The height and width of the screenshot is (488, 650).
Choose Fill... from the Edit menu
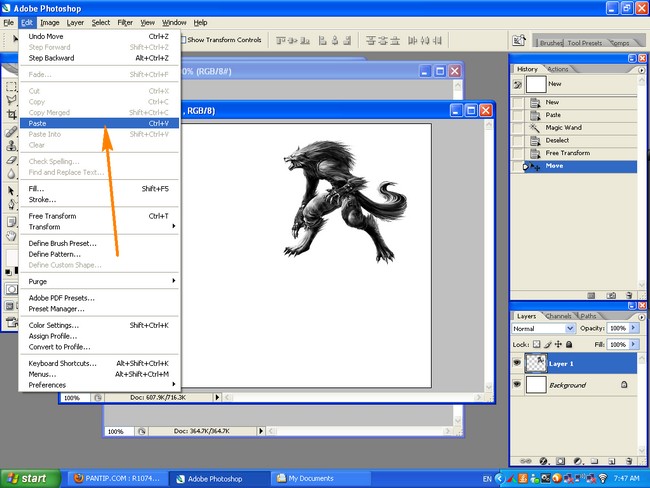99,189
